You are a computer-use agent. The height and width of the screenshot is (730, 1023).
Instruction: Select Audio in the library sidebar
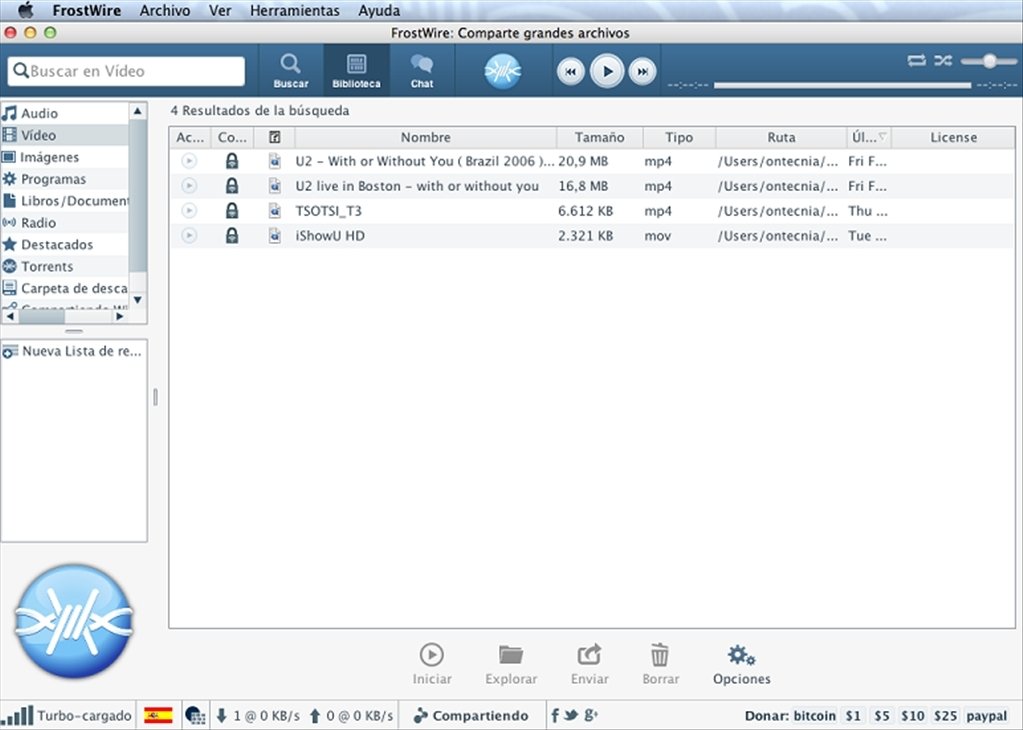pyautogui.click(x=65, y=113)
